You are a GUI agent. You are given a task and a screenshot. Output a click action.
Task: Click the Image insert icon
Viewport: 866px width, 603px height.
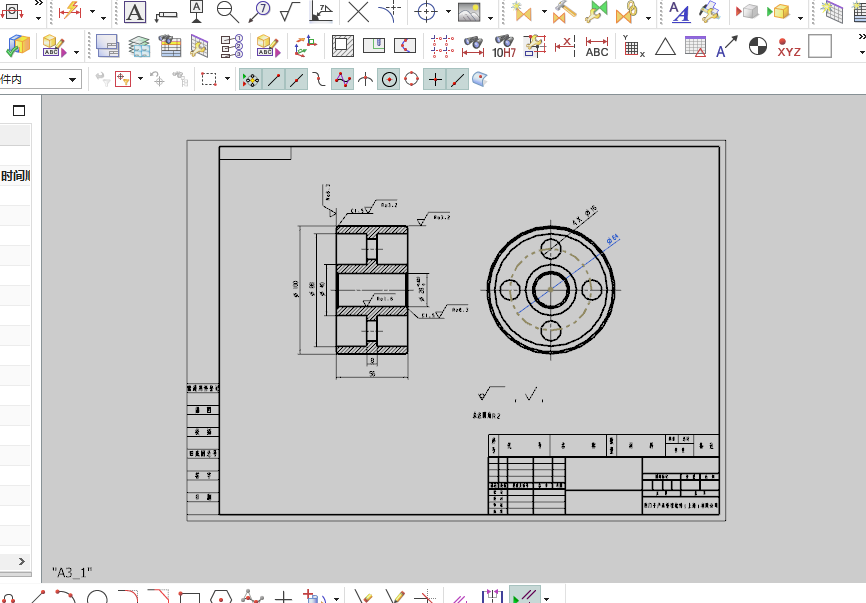coord(469,12)
